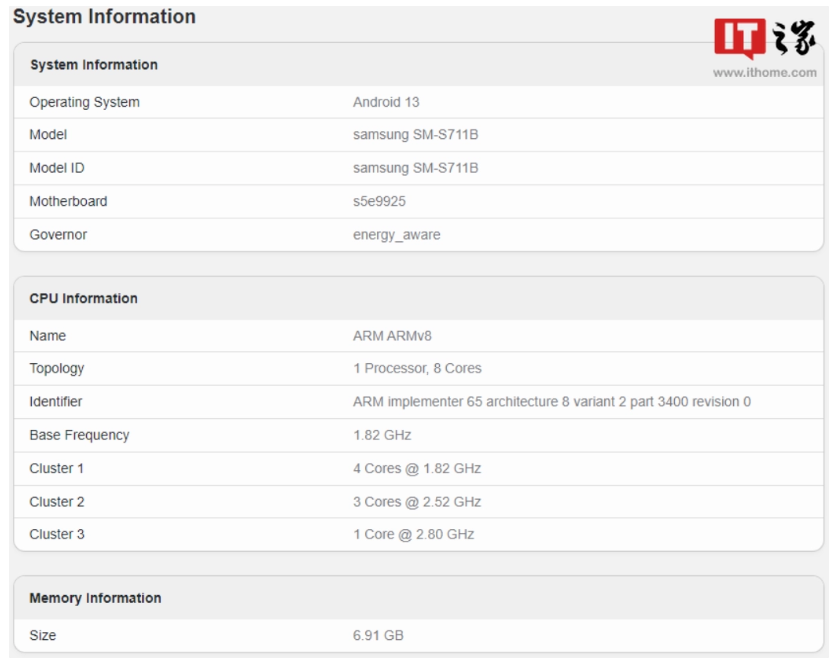Image resolution: width=835 pixels, height=661 pixels.
Task: Select the 'System Information' table header
Action: pos(94,65)
